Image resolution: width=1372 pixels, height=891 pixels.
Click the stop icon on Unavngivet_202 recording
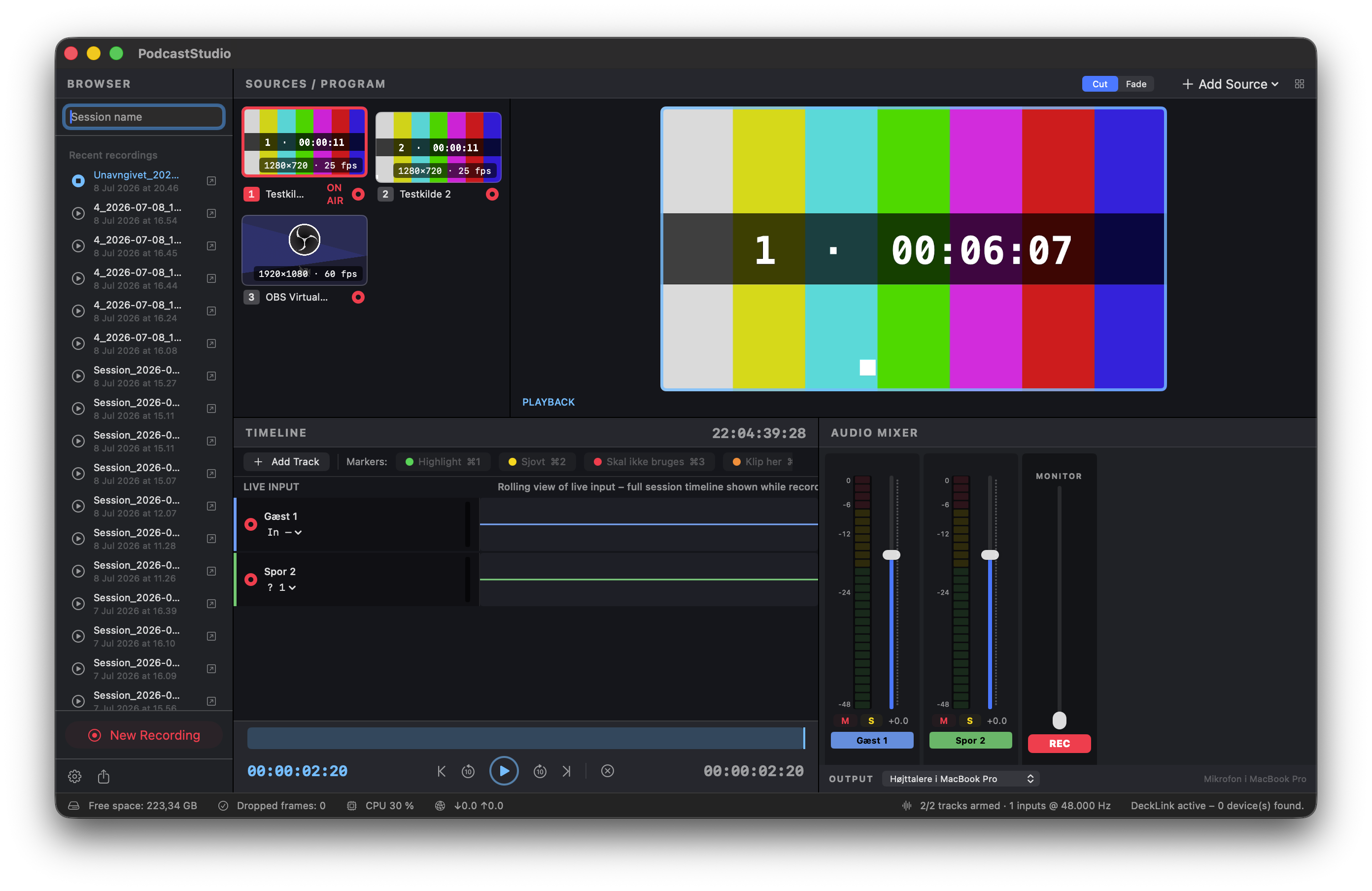tap(78, 181)
